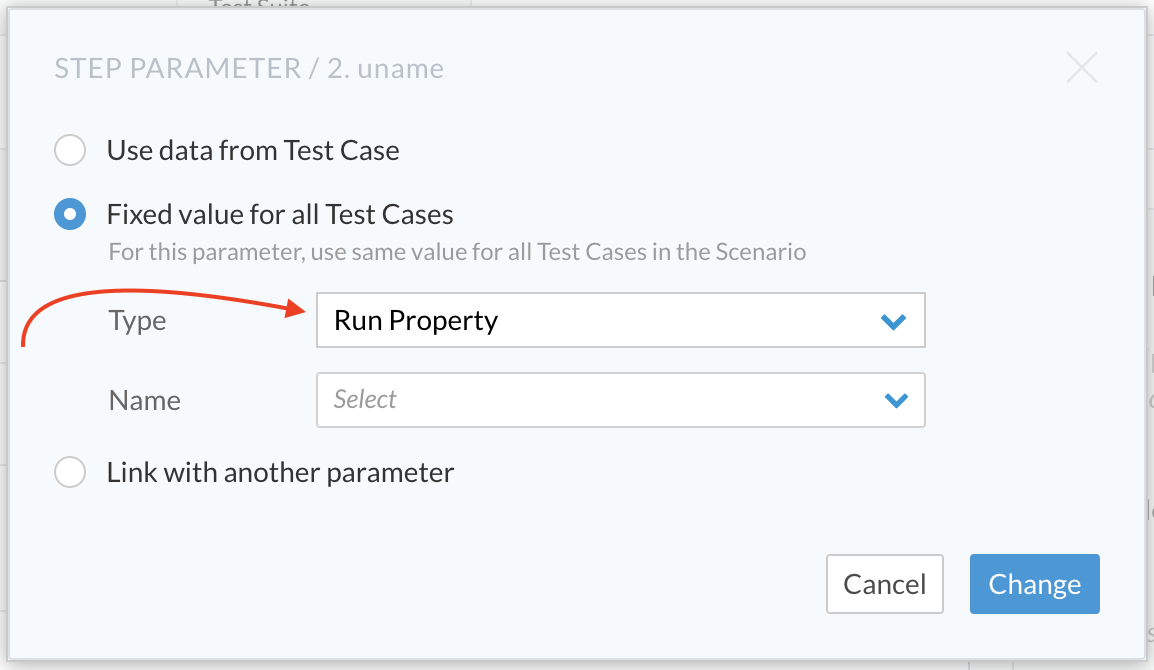Click the 'Link with another parameter' label text

pos(280,472)
